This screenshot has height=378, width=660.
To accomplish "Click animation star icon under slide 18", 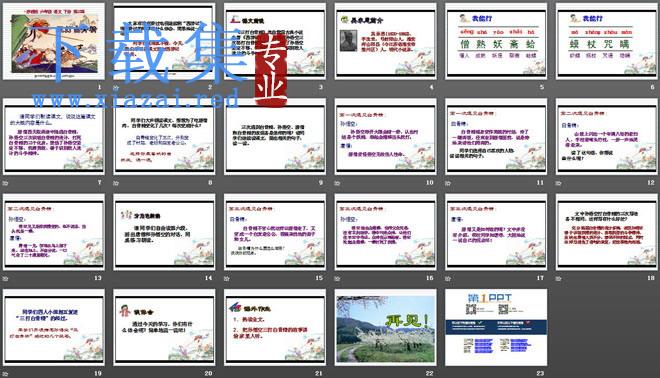I will 558,279.
